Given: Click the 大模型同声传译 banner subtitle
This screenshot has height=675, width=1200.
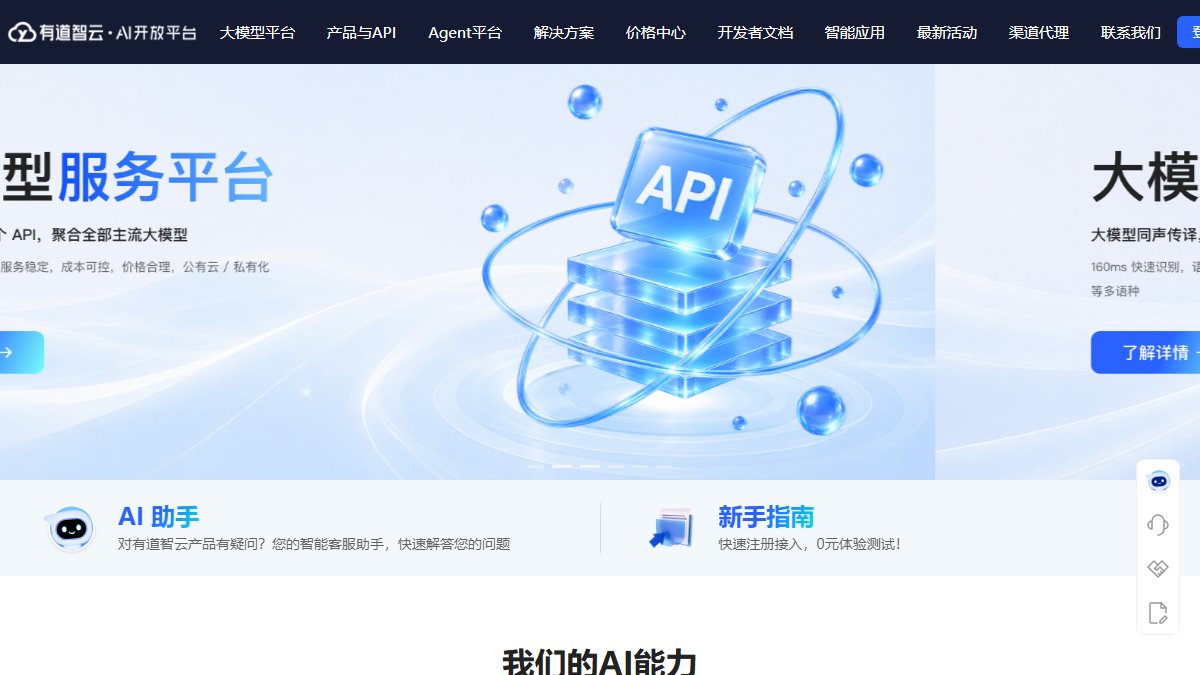Looking at the screenshot, I should [x=1145, y=235].
